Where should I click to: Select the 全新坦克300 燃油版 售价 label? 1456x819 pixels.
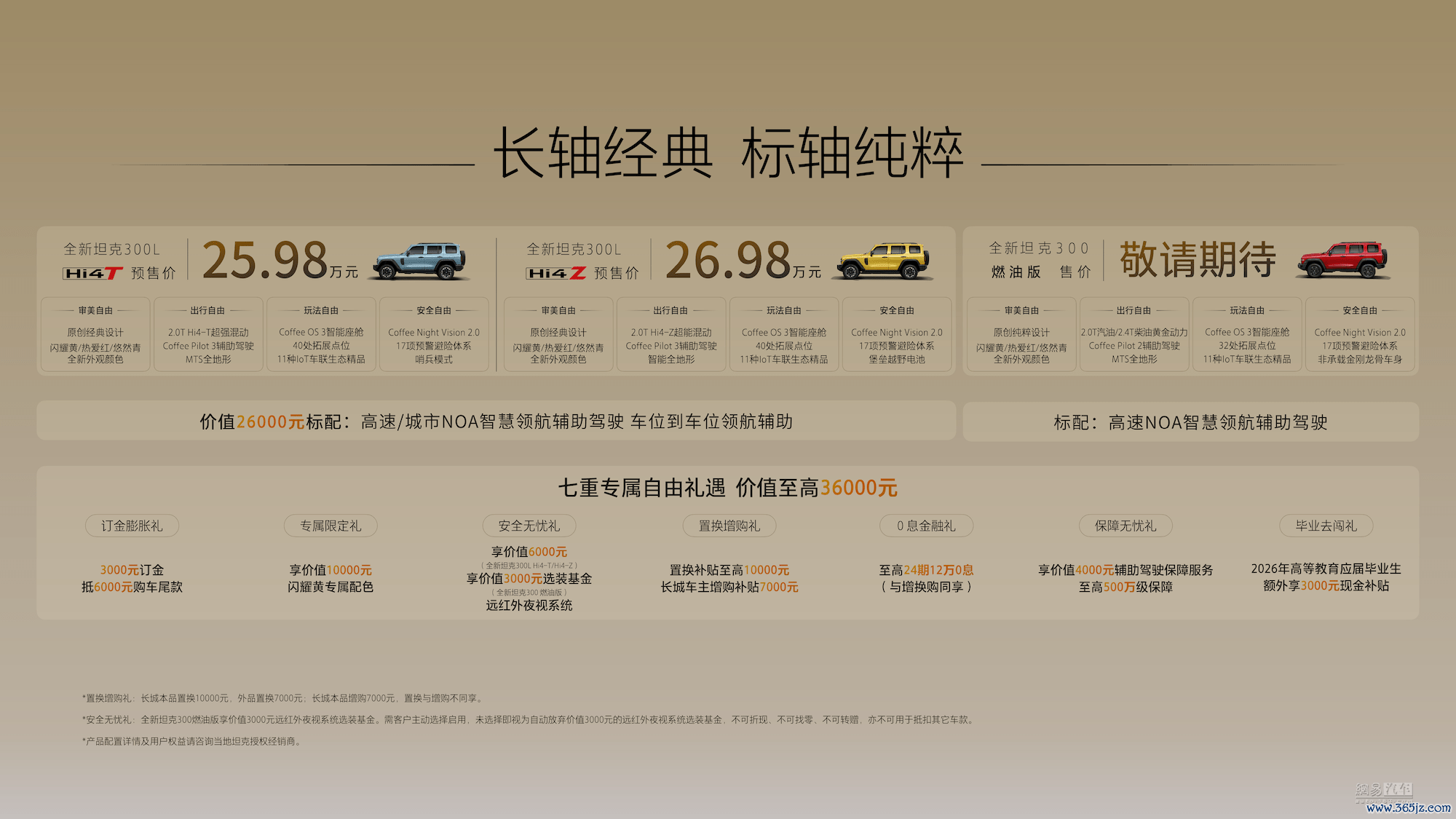point(1040,260)
